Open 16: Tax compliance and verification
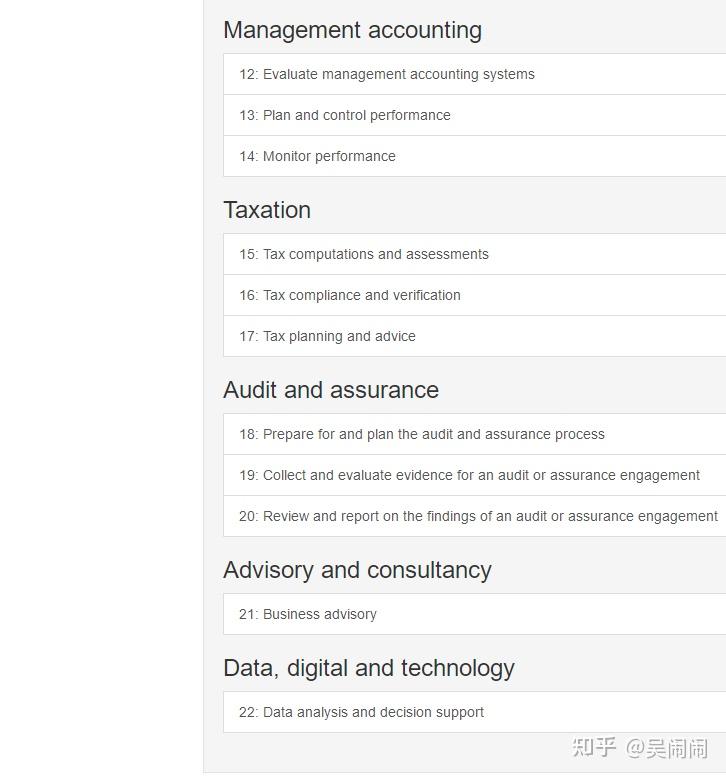The width and height of the screenshot is (726, 778). click(x=350, y=295)
